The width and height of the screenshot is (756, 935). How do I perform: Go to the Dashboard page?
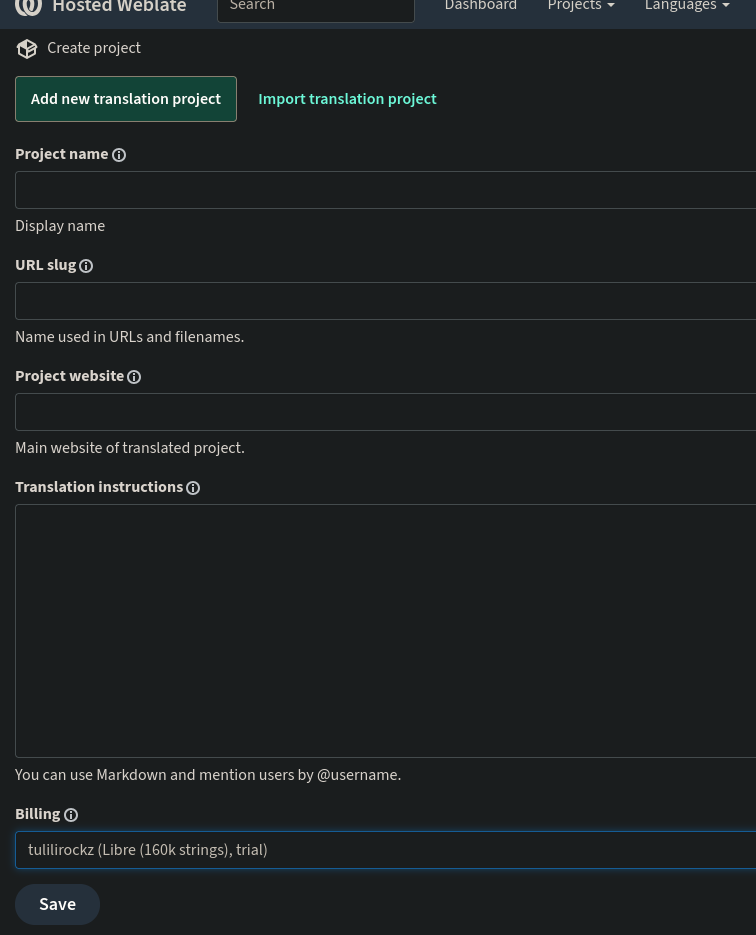[480, 7]
